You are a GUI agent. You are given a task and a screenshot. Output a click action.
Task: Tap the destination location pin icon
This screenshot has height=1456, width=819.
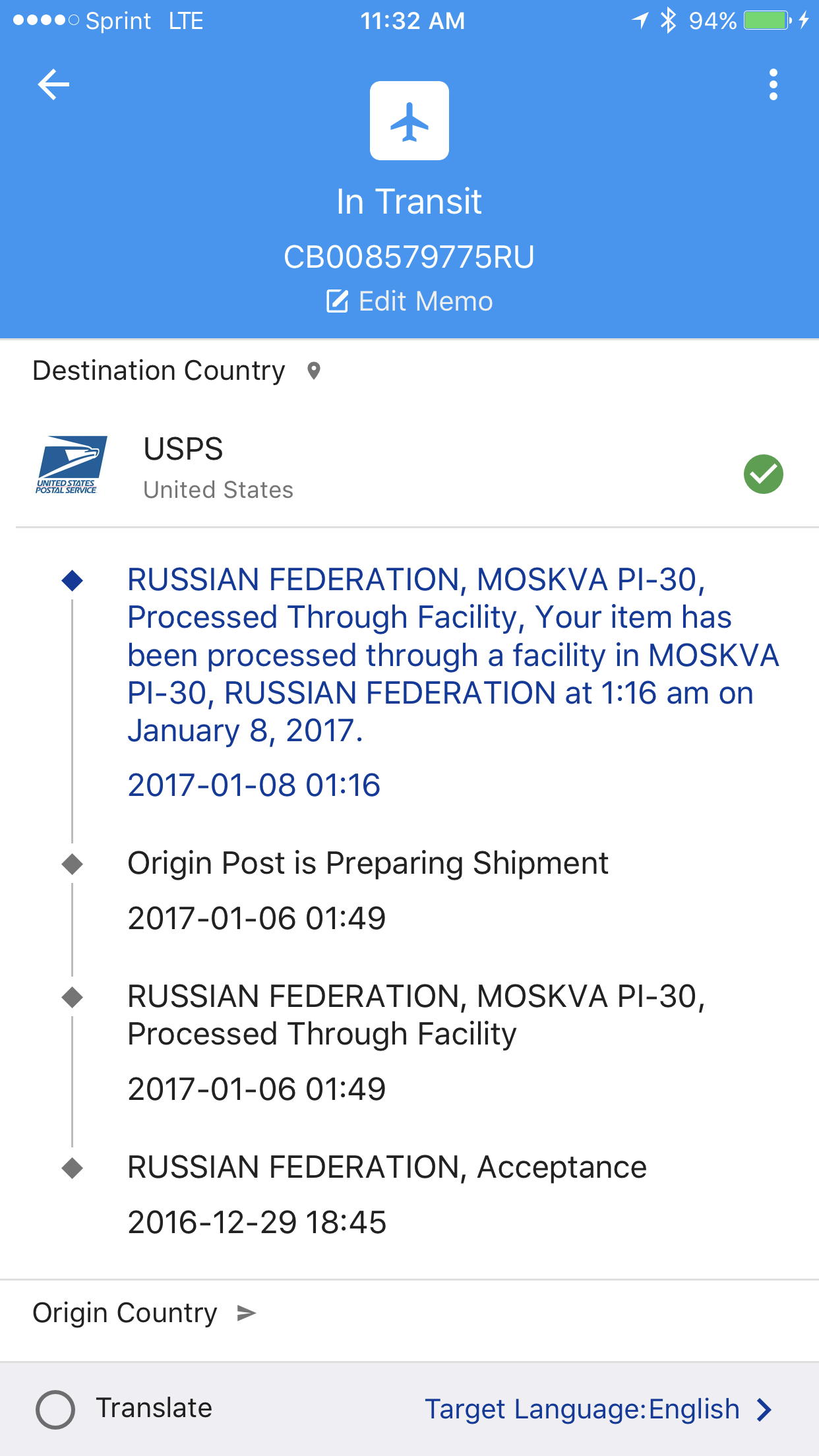coord(314,371)
